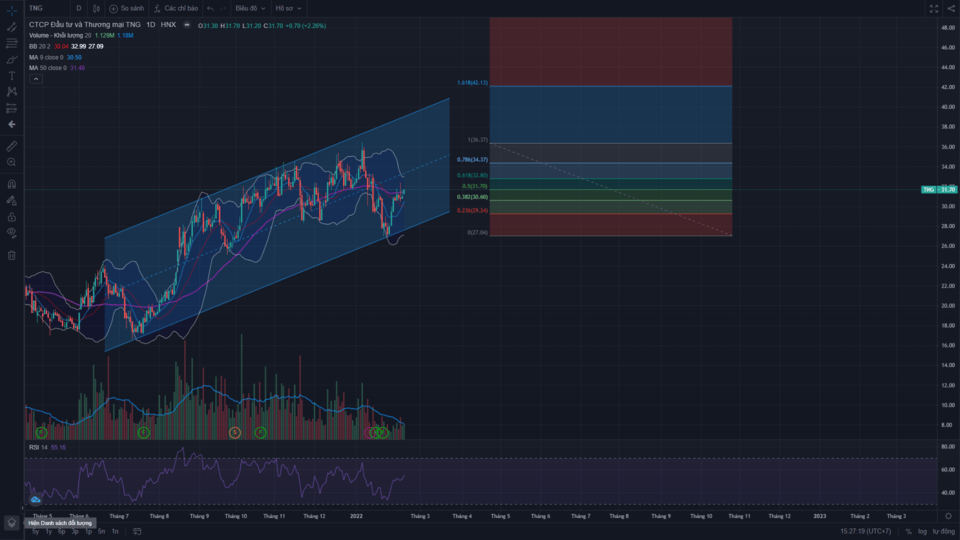
Task: Open the Hồ sơ dropdown menu
Action: [x=287, y=8]
